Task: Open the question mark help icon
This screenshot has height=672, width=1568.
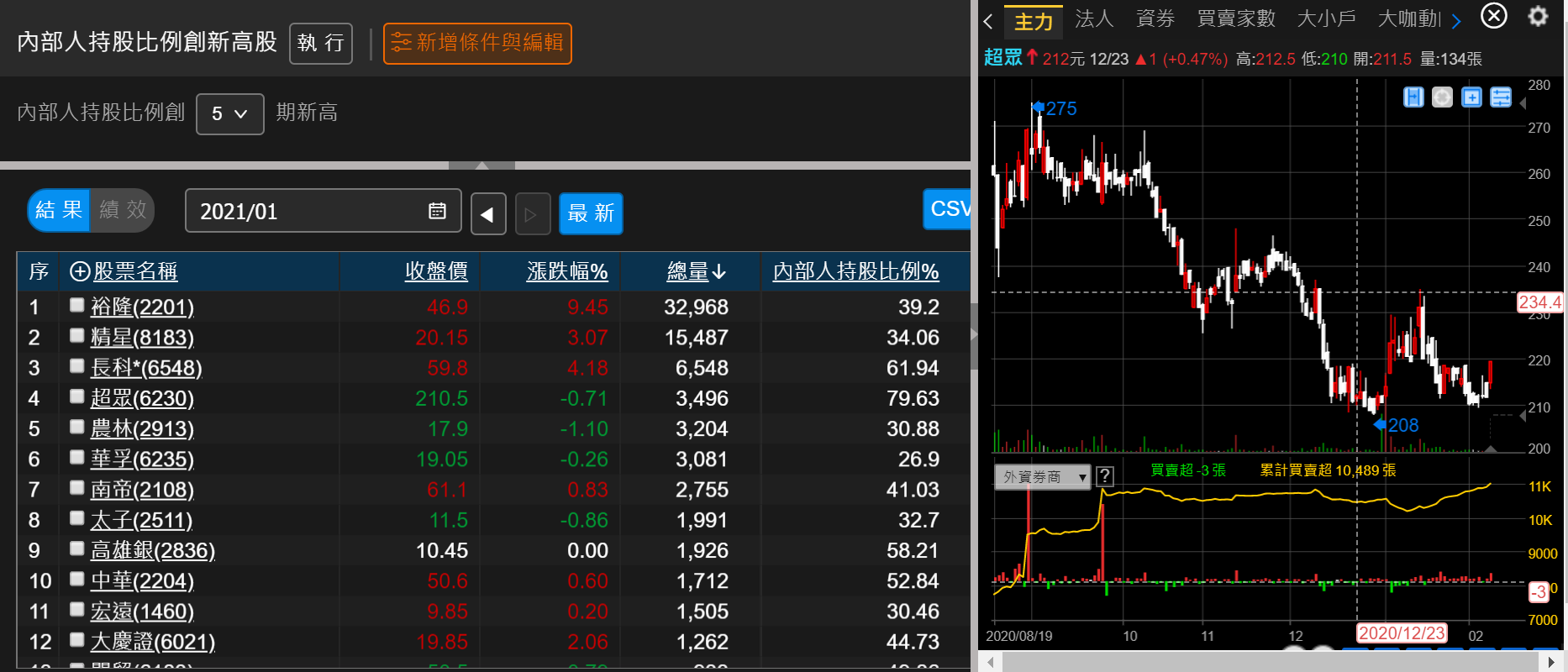Action: pyautogui.click(x=1105, y=476)
